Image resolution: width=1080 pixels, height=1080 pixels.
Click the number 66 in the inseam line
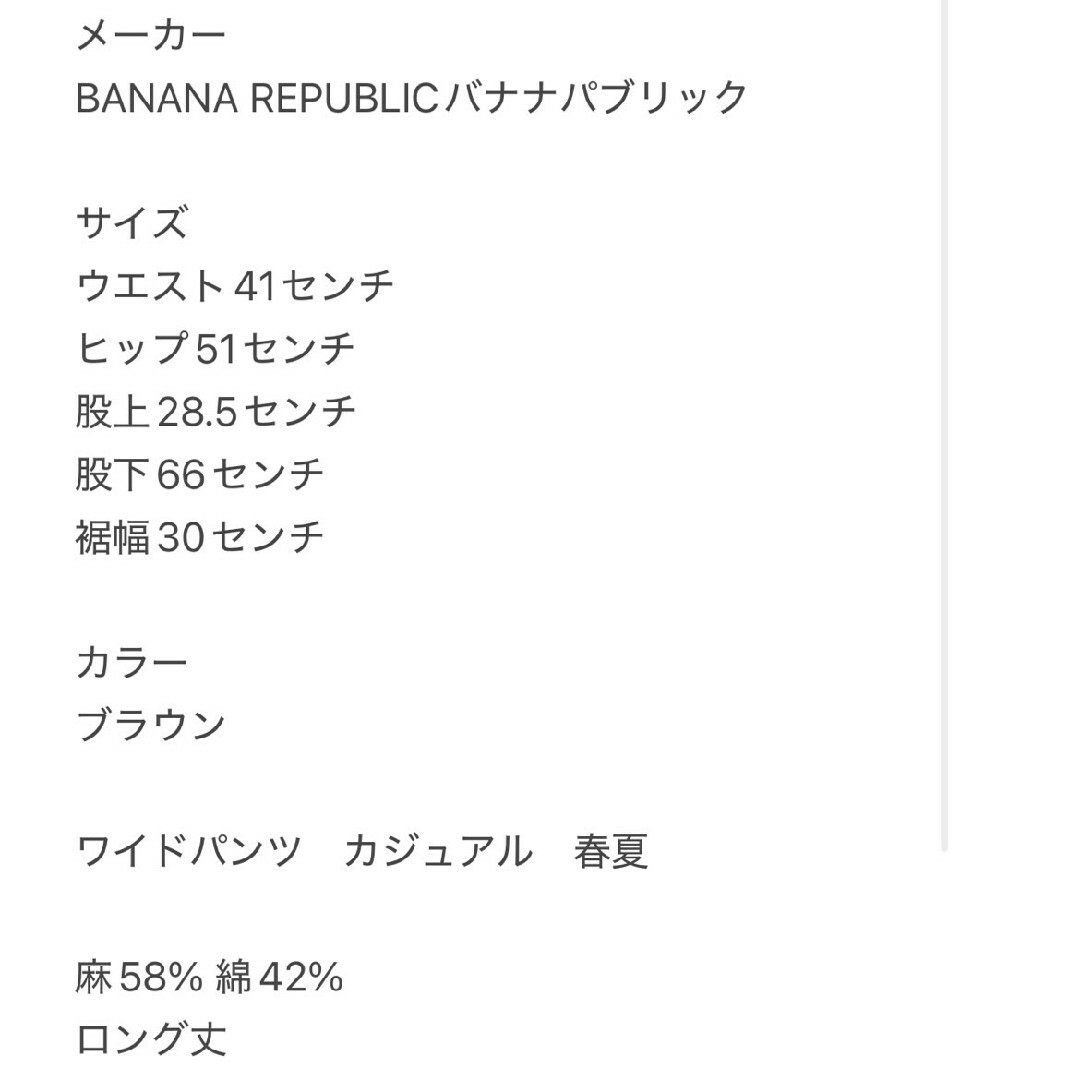pos(181,475)
